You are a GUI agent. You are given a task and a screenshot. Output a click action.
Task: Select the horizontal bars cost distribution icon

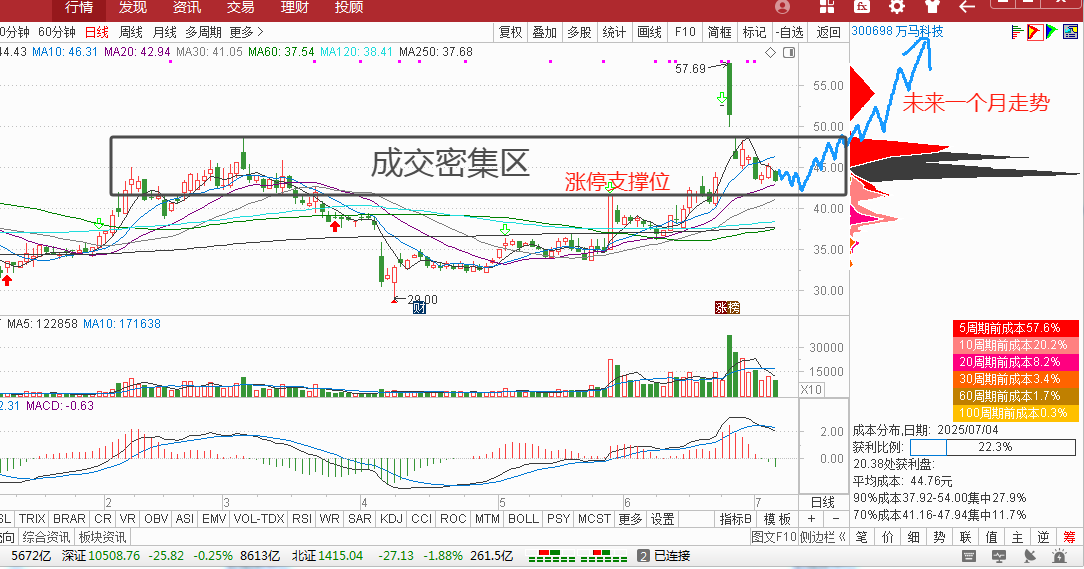tap(1017, 31)
